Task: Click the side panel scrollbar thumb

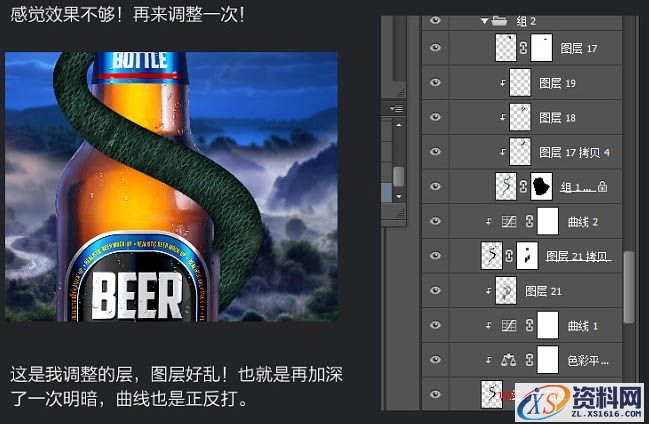Action: point(399,176)
